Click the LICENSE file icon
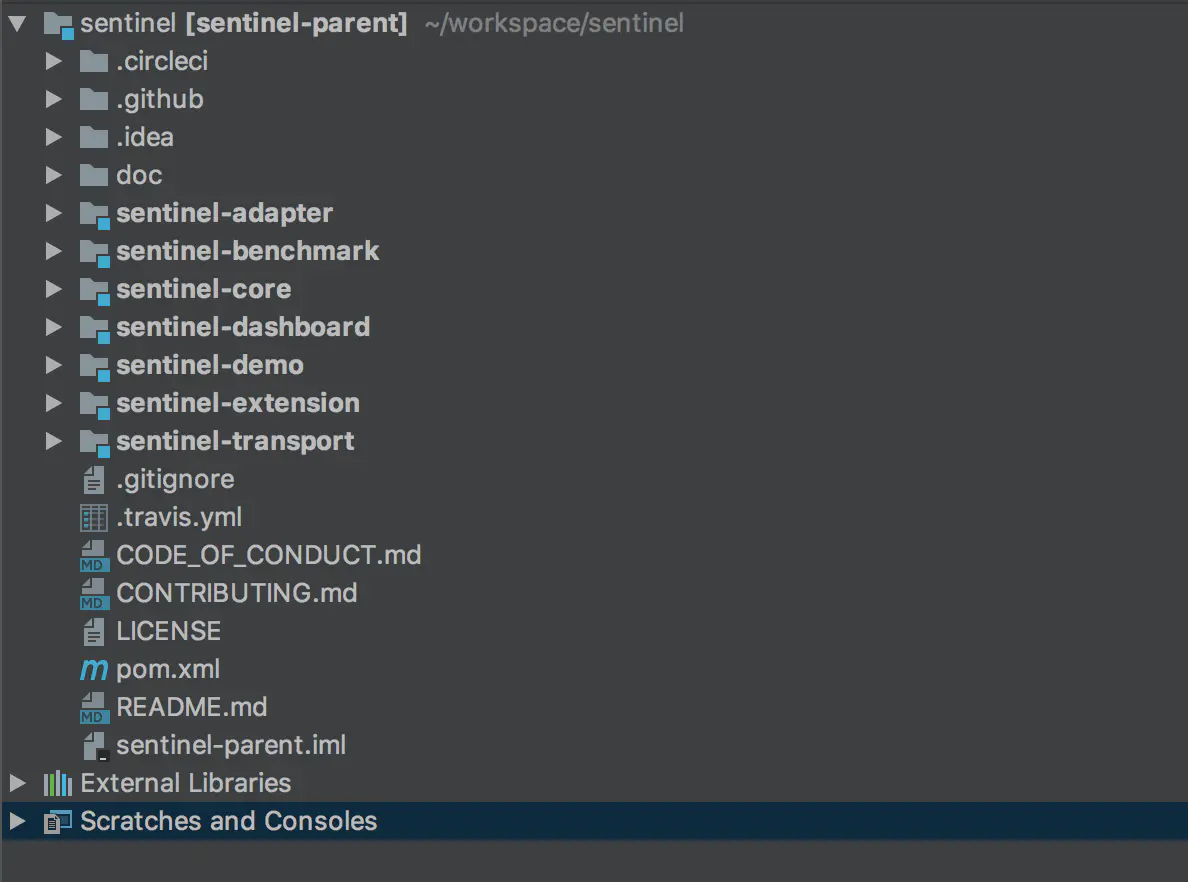The width and height of the screenshot is (1188, 882). (x=92, y=631)
